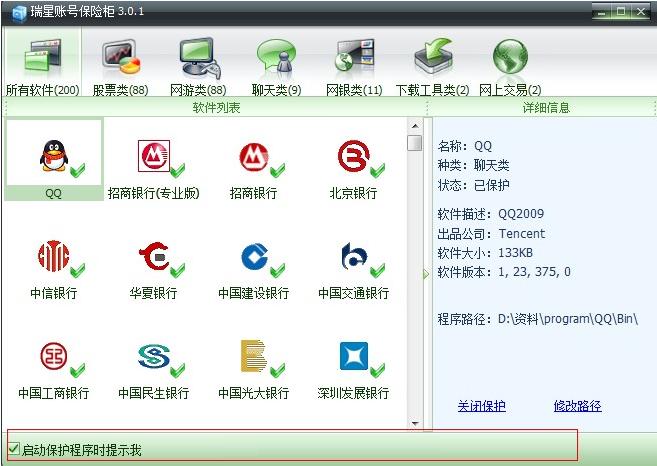
Task: Click the software list scrollbar thumb
Action: pyautogui.click(x=415, y=142)
